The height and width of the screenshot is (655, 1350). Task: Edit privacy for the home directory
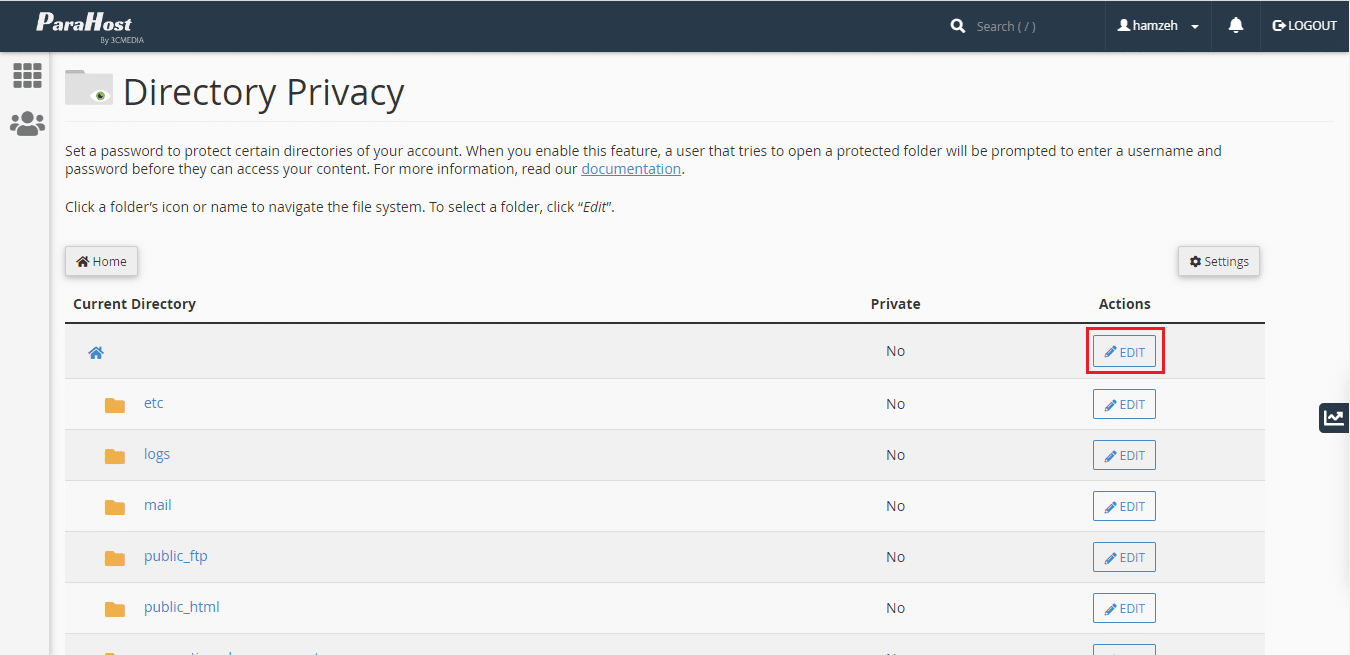pos(1124,352)
